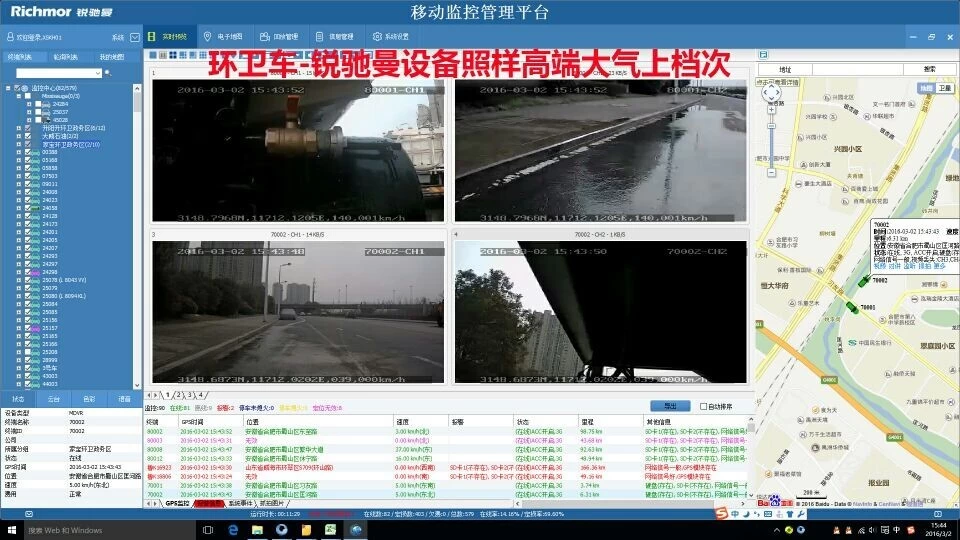Switch to the 电子地图 tab
This screenshot has width=960, height=540.
pyautogui.click(x=224, y=37)
